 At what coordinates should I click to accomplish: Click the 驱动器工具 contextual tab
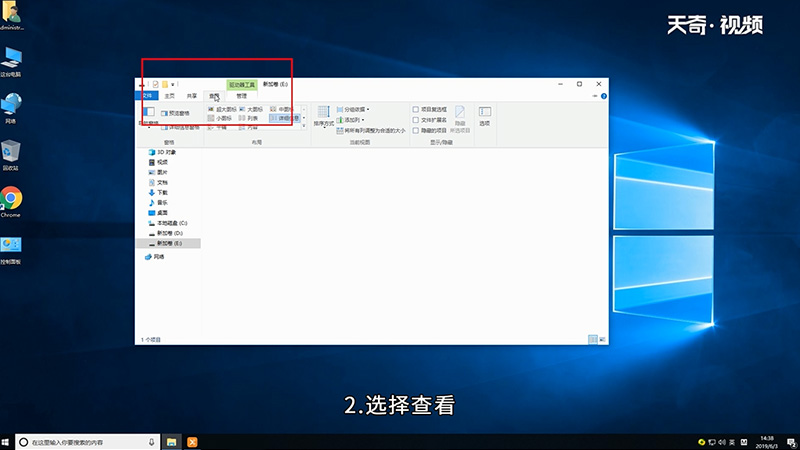click(242, 85)
